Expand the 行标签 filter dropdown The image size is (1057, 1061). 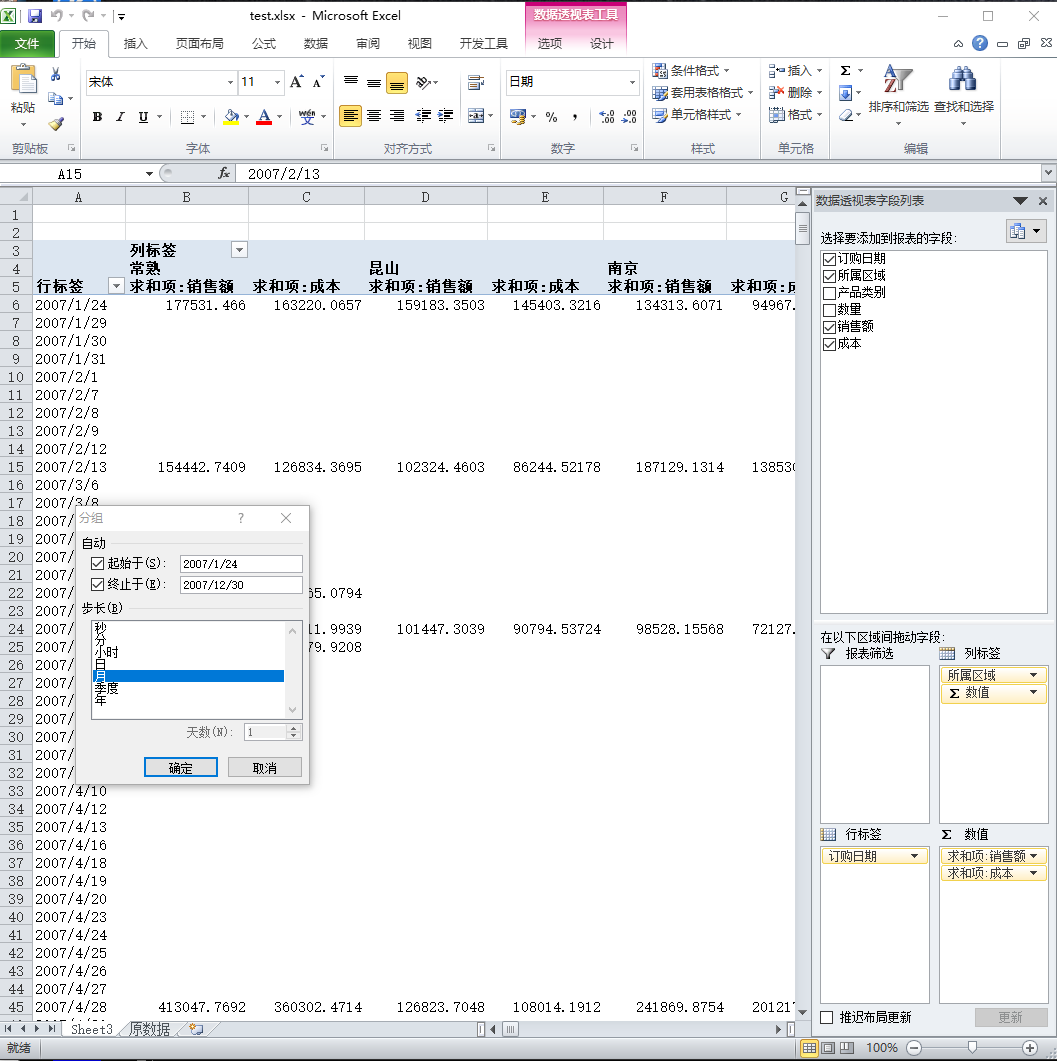pyautogui.click(x=115, y=286)
